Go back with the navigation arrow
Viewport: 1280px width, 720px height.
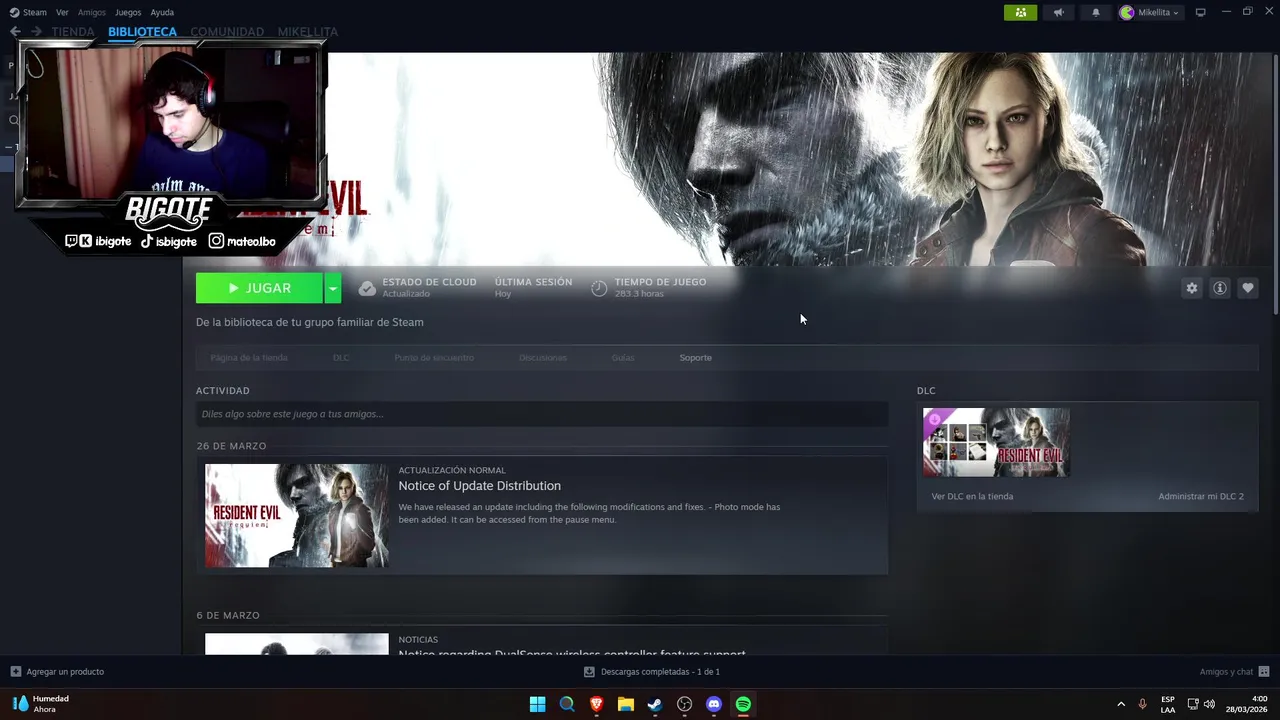click(x=15, y=31)
